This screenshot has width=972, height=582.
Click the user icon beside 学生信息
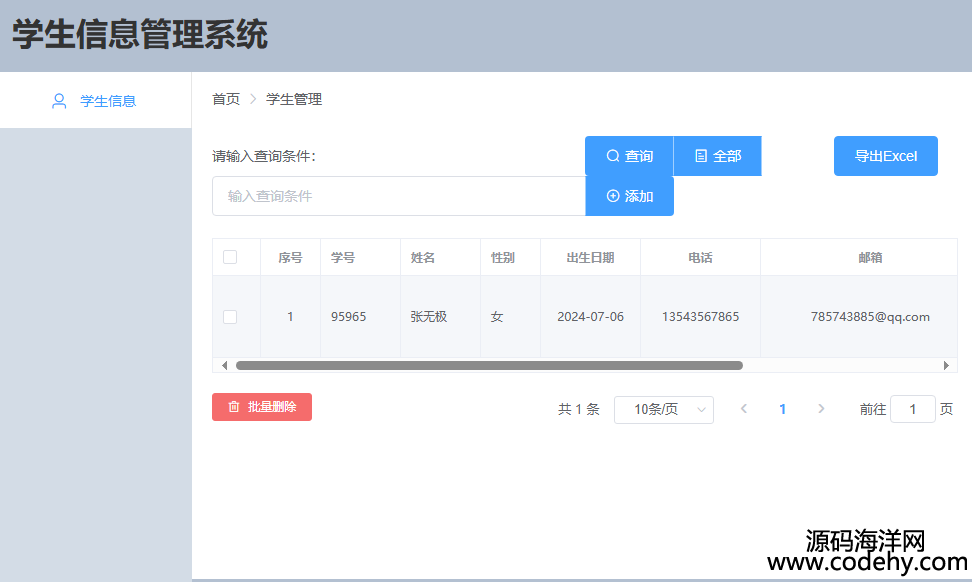59,101
